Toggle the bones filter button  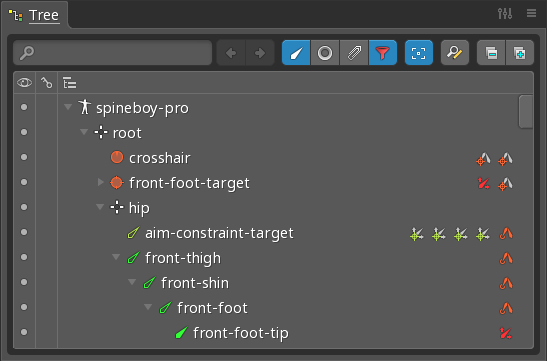pyautogui.click(x=296, y=53)
